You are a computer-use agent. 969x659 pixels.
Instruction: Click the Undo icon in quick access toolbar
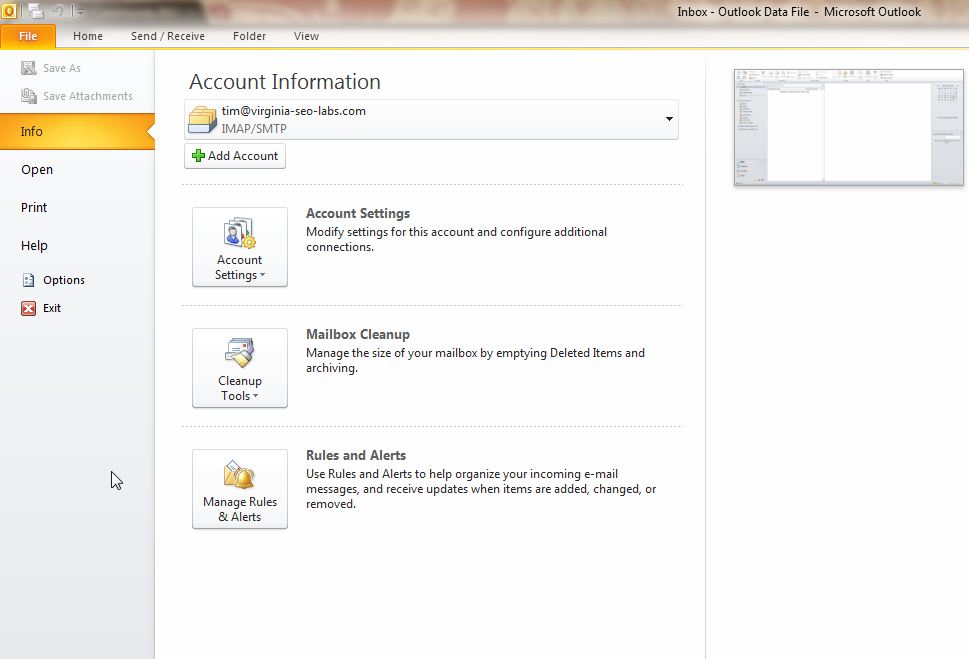[60, 12]
